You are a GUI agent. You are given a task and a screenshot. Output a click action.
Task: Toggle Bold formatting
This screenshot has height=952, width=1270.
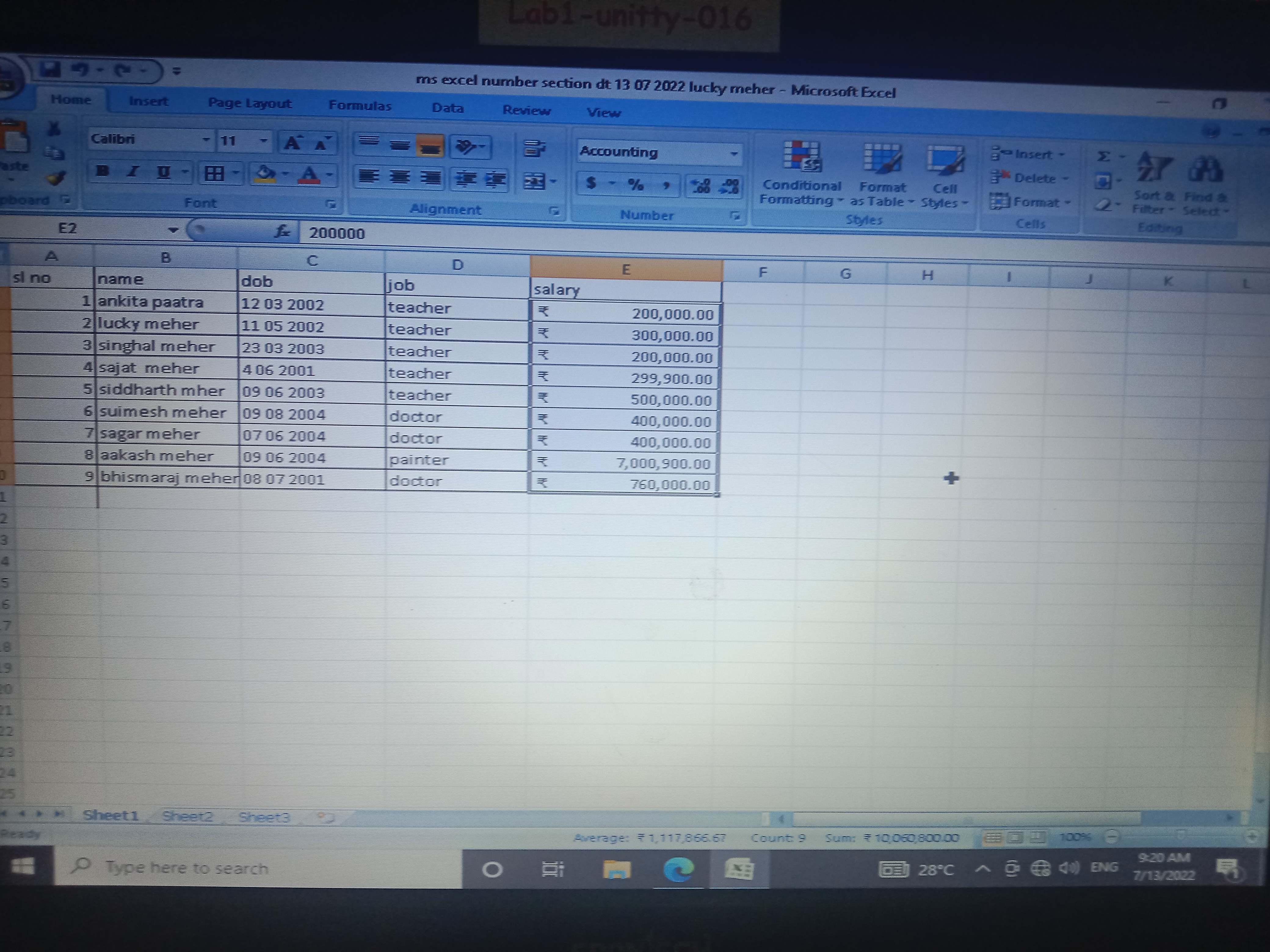103,171
